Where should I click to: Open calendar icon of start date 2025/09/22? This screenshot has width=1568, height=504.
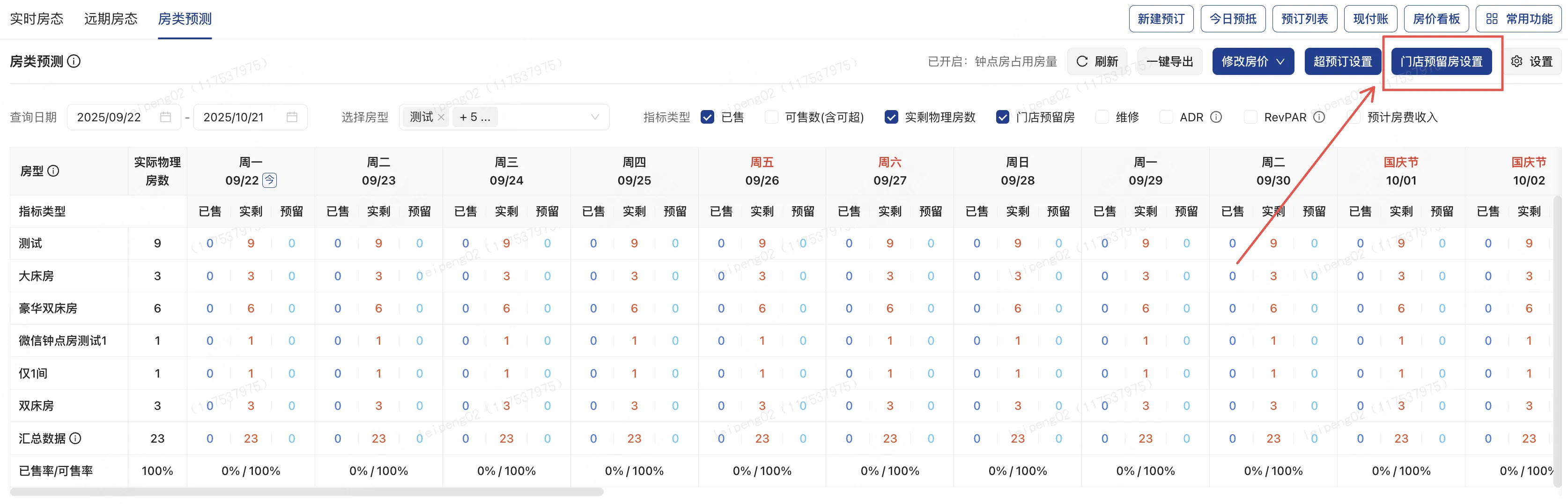click(166, 117)
